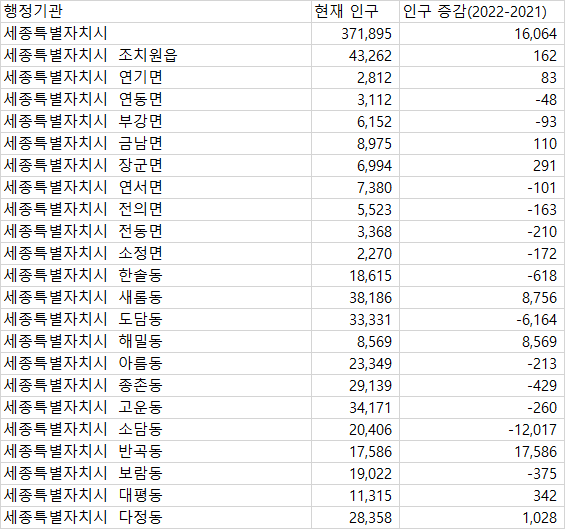Click the 8,756 change cell

pyautogui.click(x=482, y=298)
